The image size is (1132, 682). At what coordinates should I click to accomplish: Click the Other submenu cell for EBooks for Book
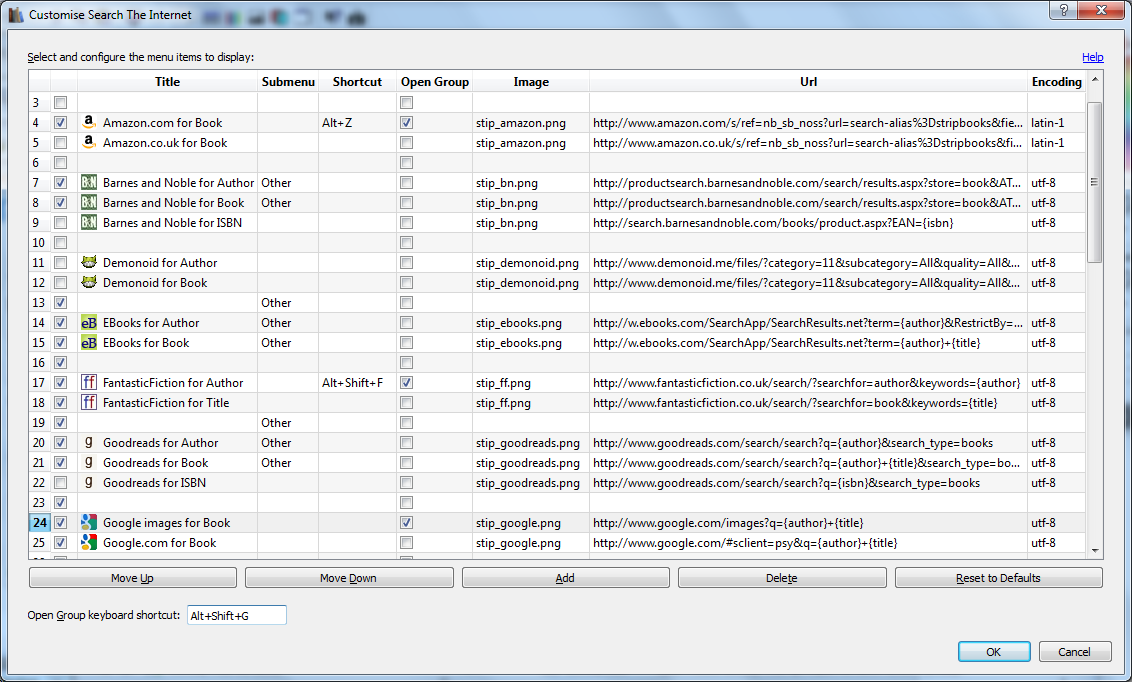click(288, 343)
